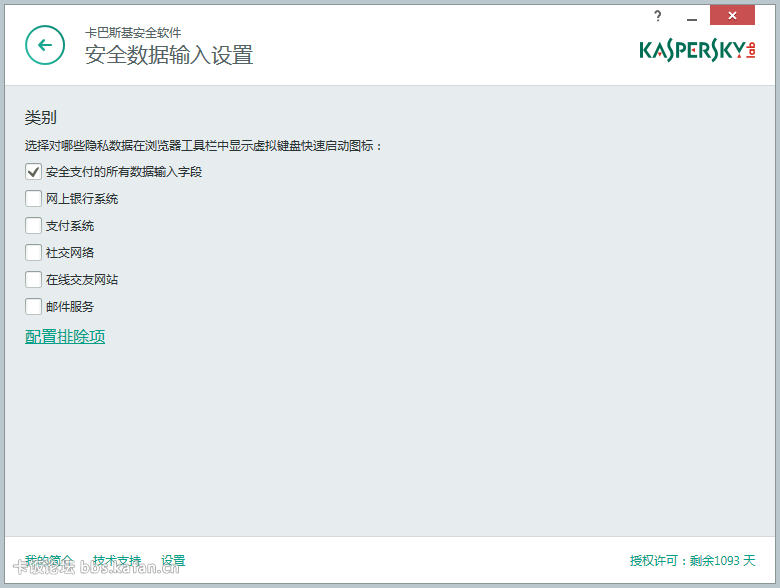Open 设置 footer link
Viewport: 780px width, 588px height.
pyautogui.click(x=173, y=561)
